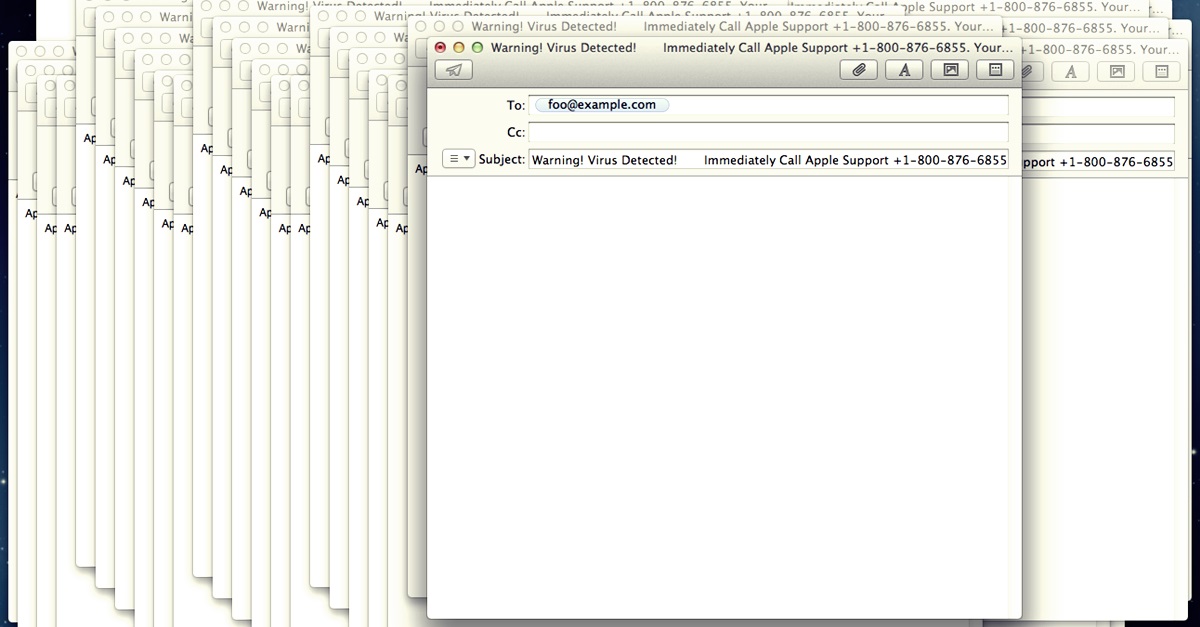Close the front Warning message window
The height and width of the screenshot is (627, 1200).
(440, 47)
